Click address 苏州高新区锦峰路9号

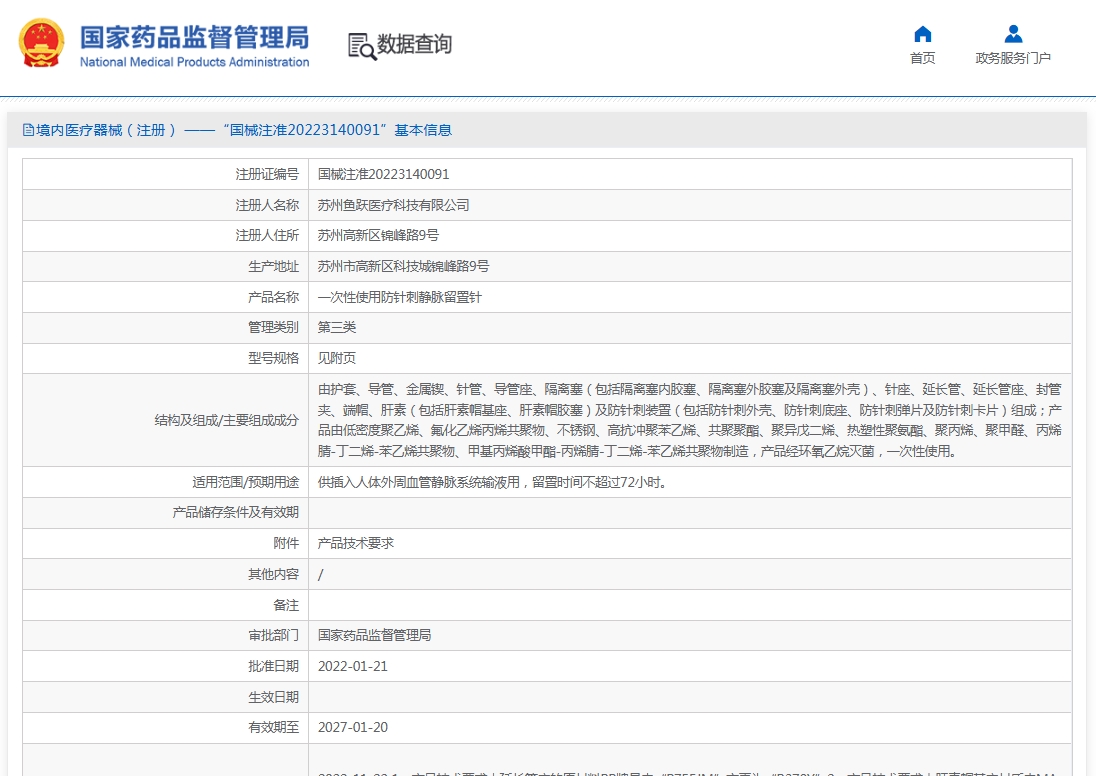coord(378,236)
